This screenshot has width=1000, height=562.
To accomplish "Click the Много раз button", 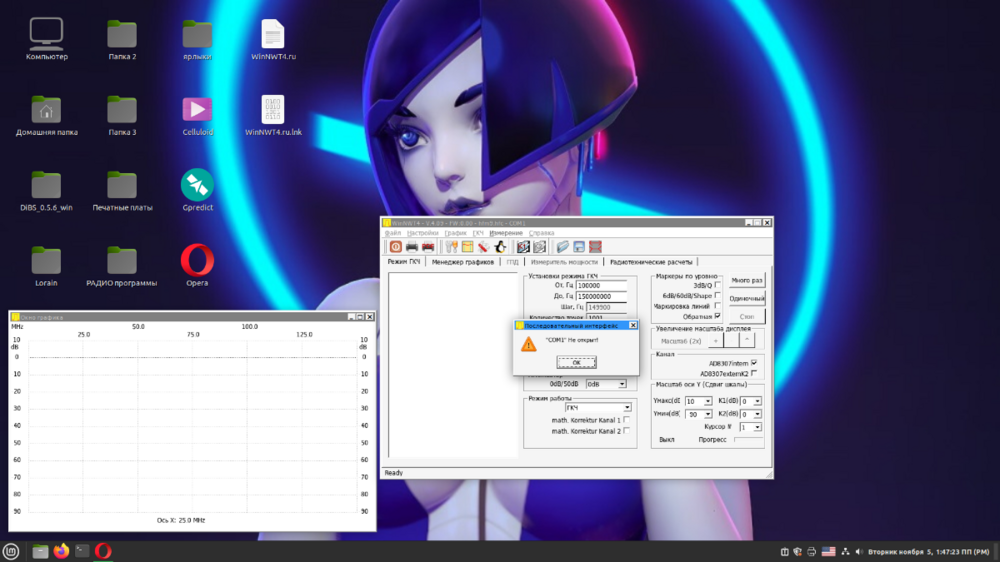I will click(747, 281).
